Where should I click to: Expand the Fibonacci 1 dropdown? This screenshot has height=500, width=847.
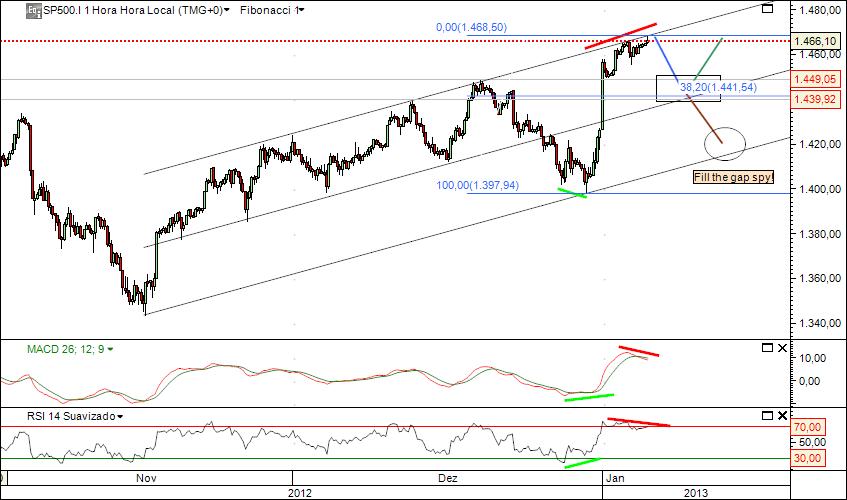tap(301, 10)
